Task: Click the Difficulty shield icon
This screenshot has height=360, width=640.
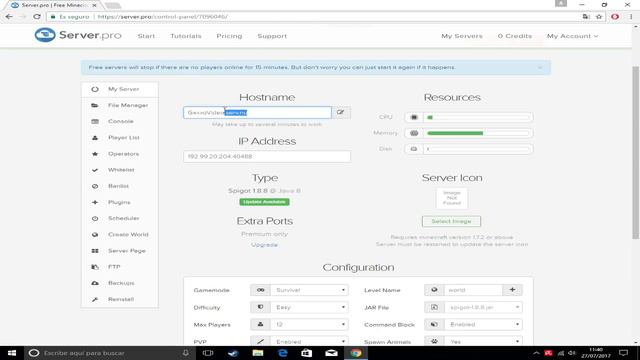Action: [260, 307]
